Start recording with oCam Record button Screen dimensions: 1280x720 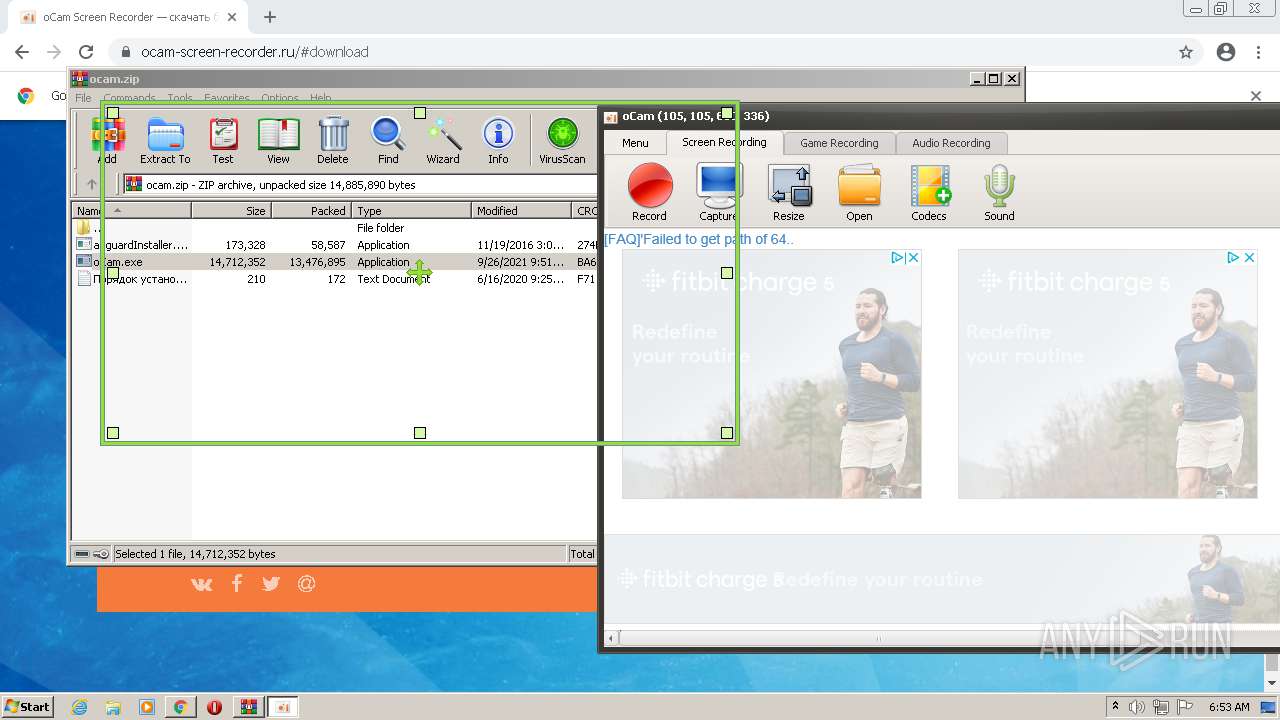tap(649, 193)
